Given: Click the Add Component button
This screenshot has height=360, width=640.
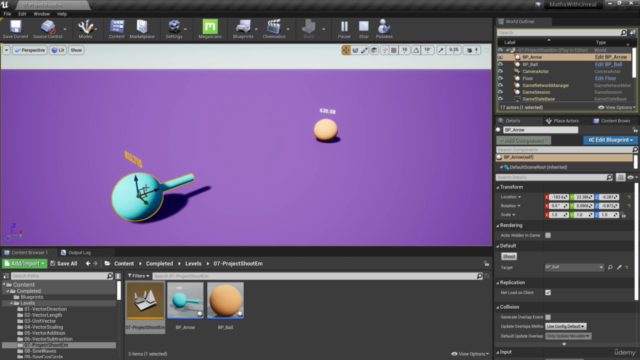Looking at the screenshot, I should [x=524, y=140].
